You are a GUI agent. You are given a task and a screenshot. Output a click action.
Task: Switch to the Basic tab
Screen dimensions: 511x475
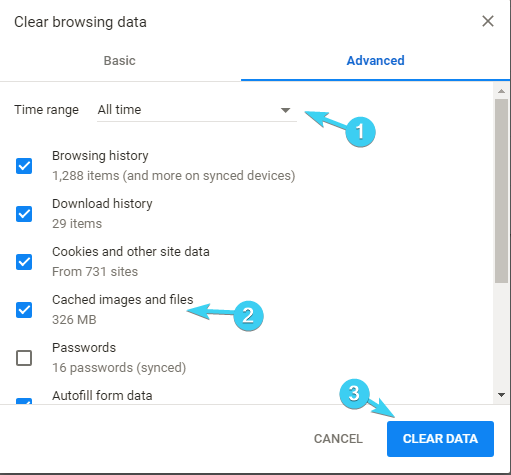[x=120, y=61]
